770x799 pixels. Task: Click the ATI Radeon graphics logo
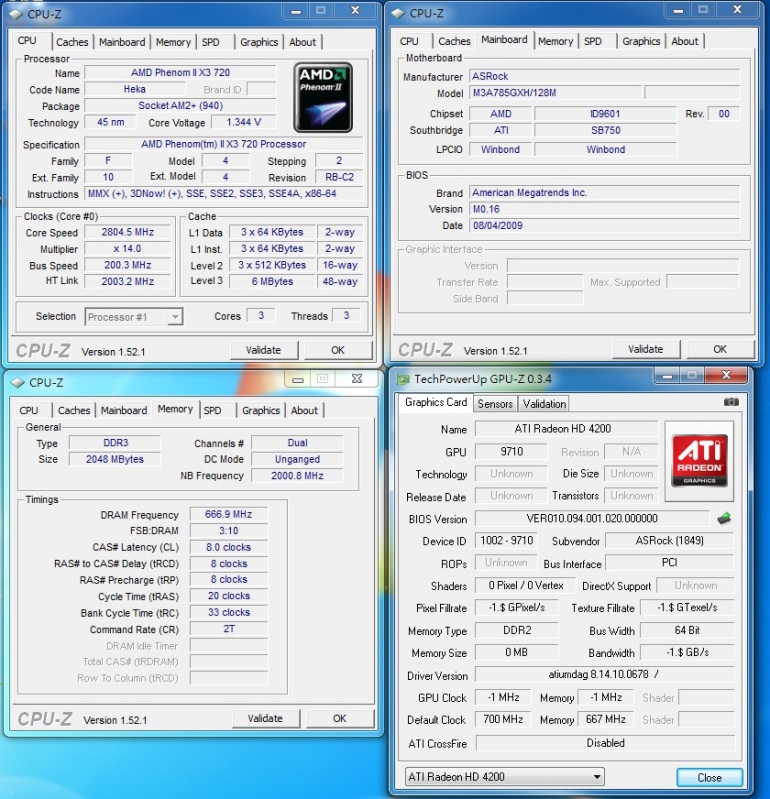click(x=699, y=461)
